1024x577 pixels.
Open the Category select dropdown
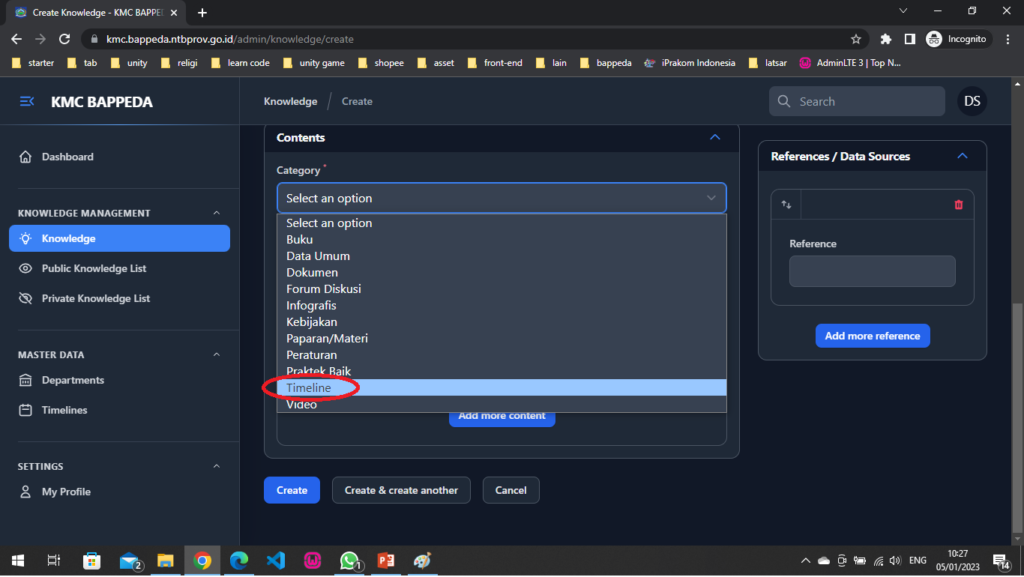[x=501, y=198]
